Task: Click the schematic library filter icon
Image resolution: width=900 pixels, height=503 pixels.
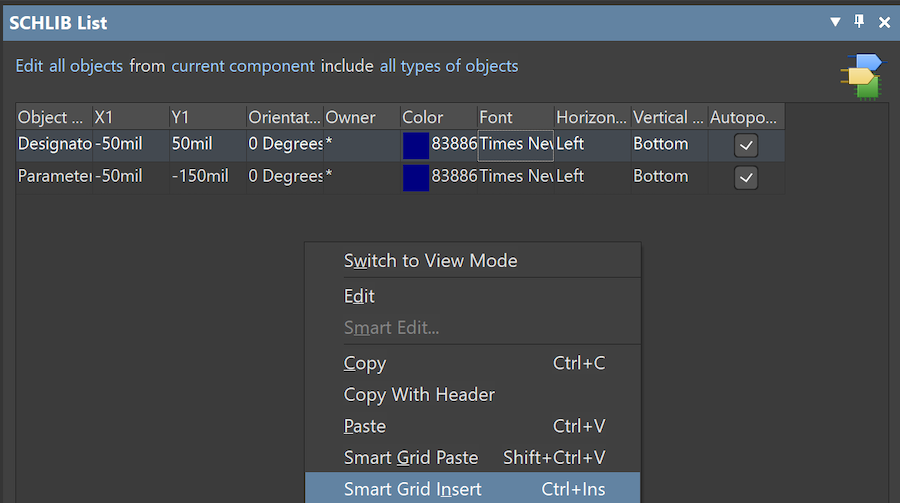Action: (x=863, y=76)
